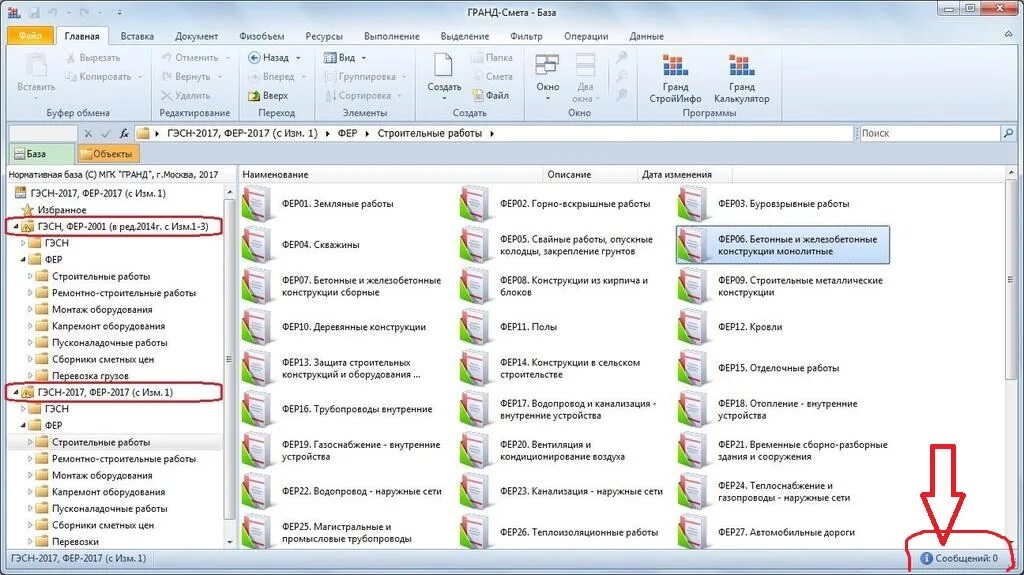Open ФЕР11. Полы book
Viewport: 1024px width, 575px height.
coord(509,327)
